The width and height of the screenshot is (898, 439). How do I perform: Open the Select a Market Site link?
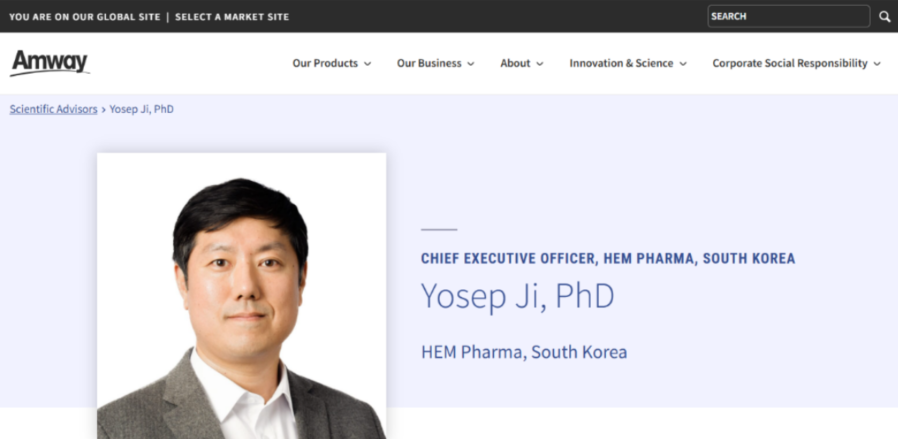tap(232, 17)
